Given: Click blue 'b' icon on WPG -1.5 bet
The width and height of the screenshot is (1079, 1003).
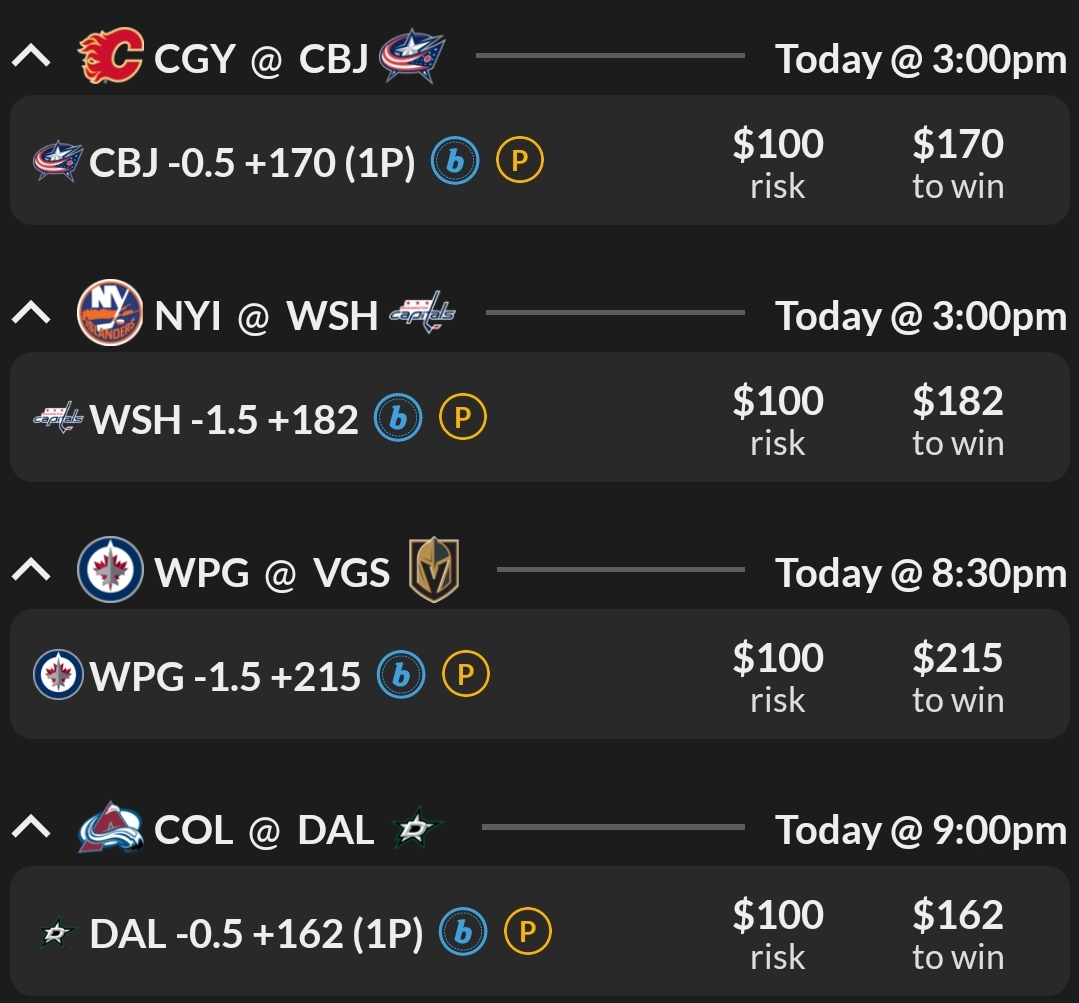Looking at the screenshot, I should (x=401, y=676).
